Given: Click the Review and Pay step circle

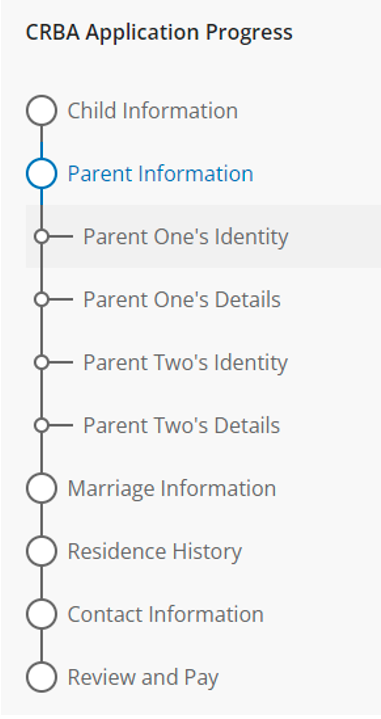Looking at the screenshot, I should (41, 676).
